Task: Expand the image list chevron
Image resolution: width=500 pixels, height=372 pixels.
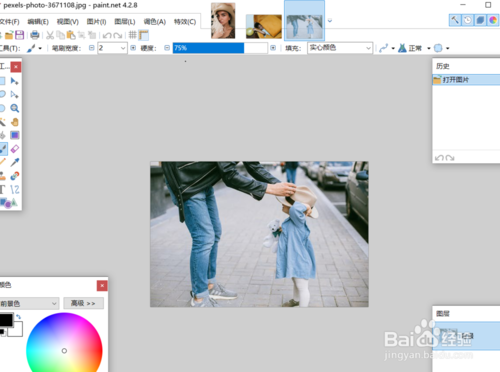Action: (330, 21)
